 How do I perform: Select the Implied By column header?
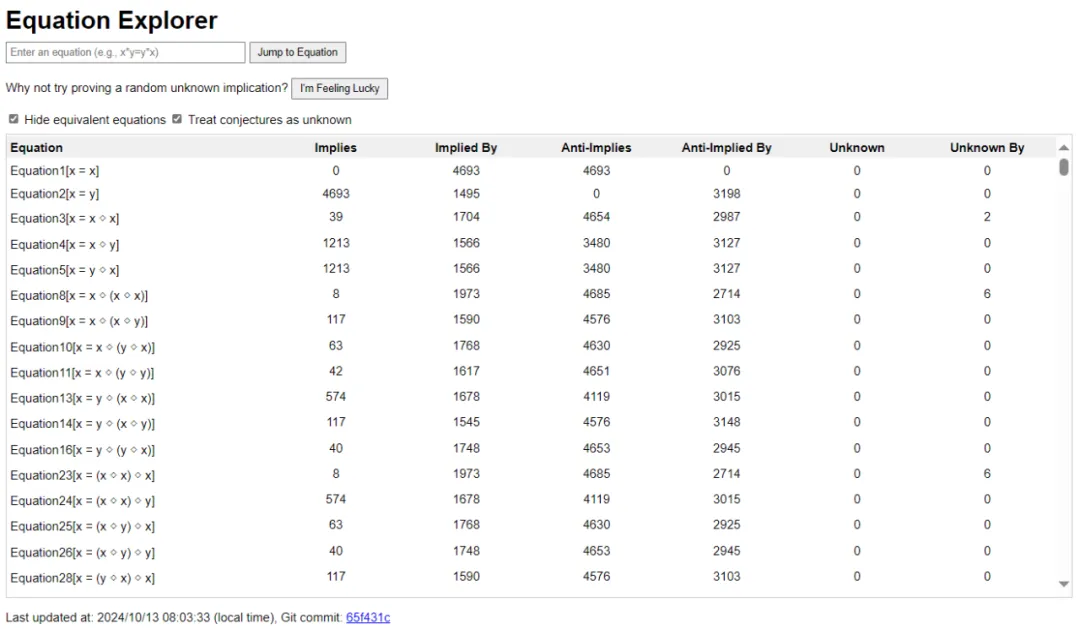(465, 147)
